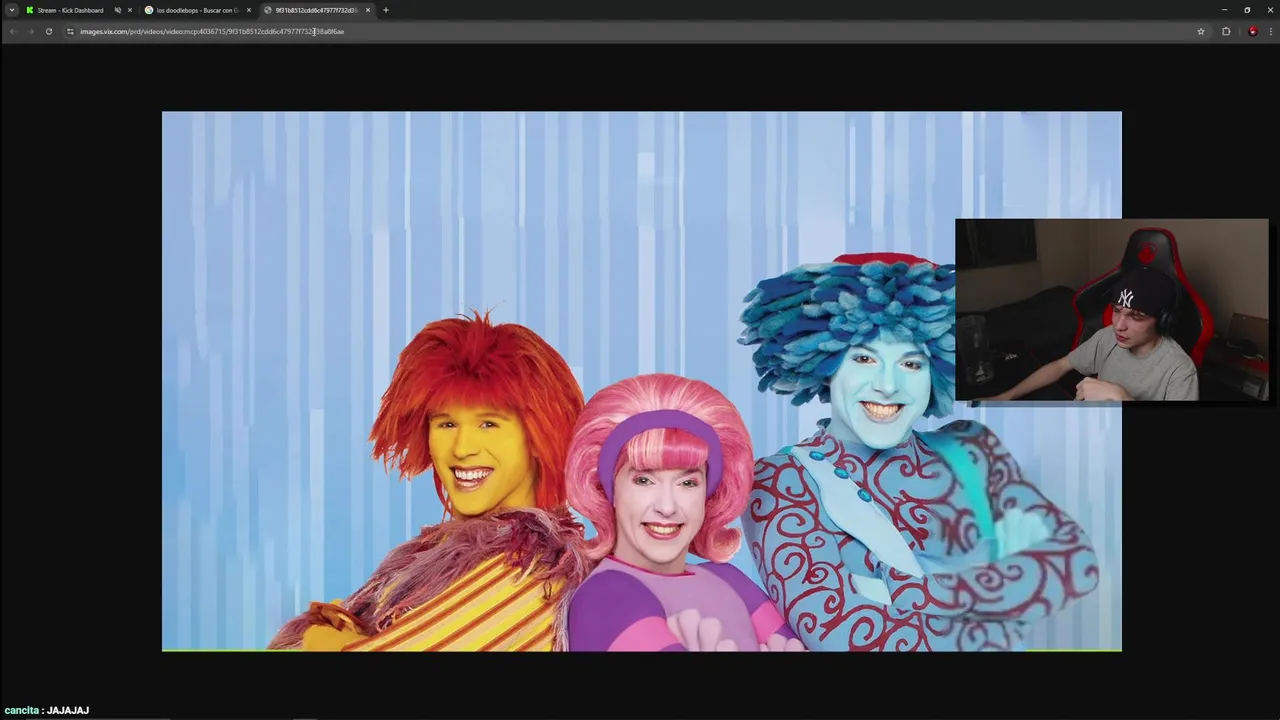Select the active 9f31b8512 image tab

[x=317, y=10]
